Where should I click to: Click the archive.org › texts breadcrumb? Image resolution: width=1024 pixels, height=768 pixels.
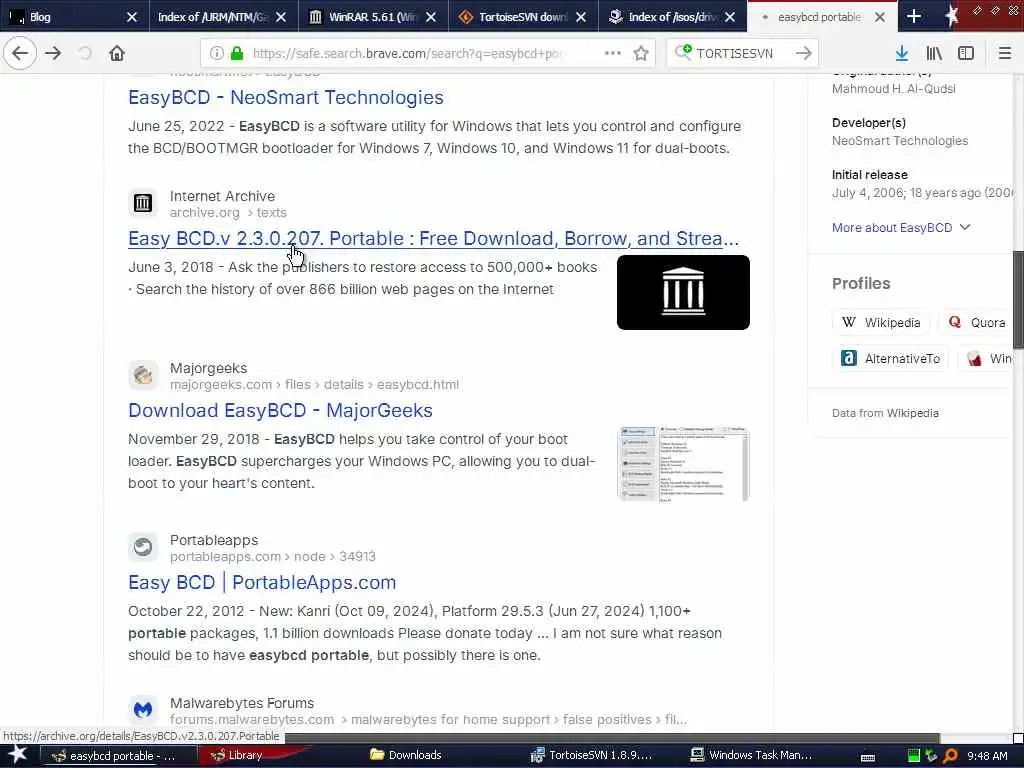pos(228,212)
